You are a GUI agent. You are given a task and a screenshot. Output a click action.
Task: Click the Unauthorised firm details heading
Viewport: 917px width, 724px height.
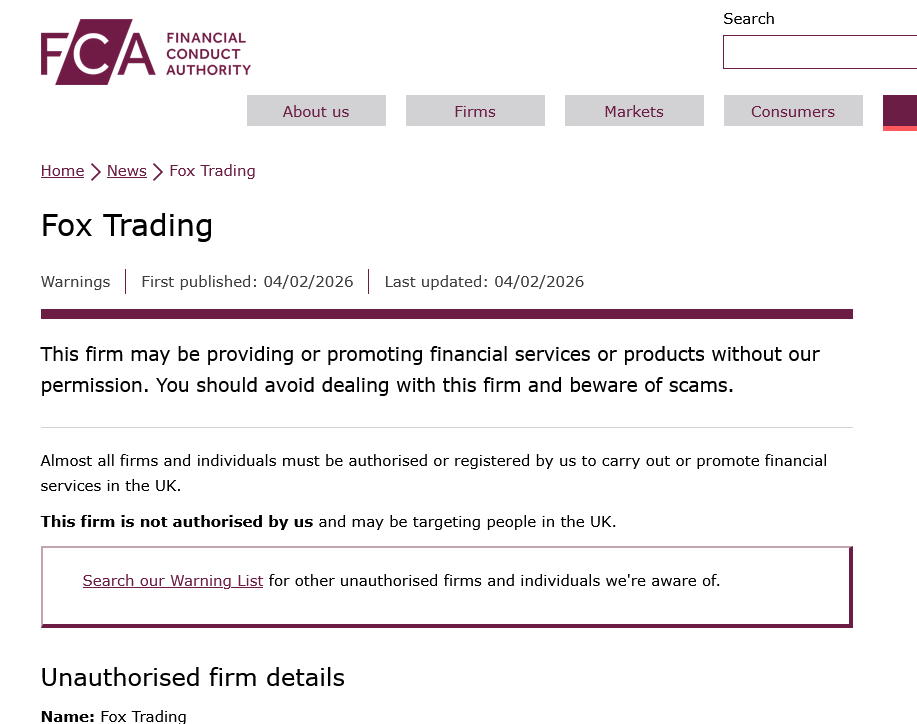point(193,677)
